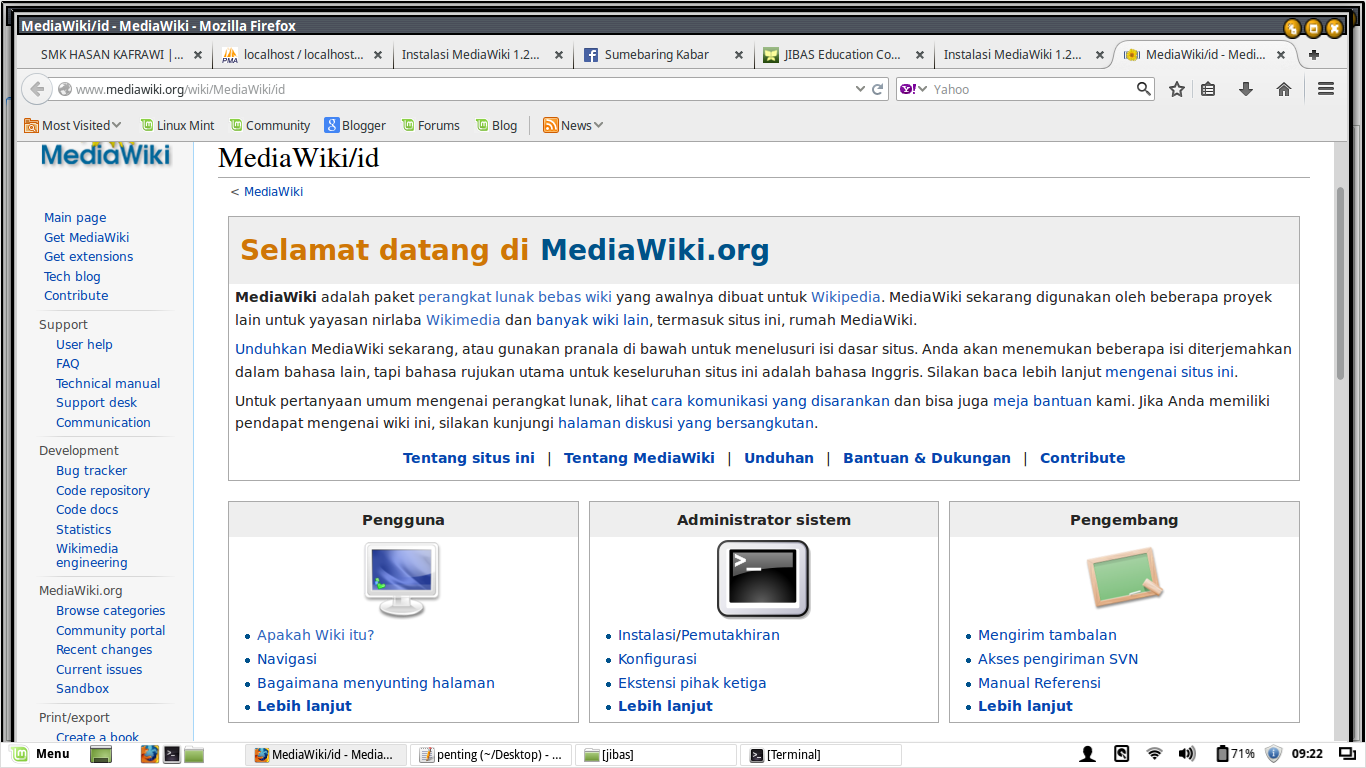The height and width of the screenshot is (768, 1366).
Task: Go to Firefox home page icon
Action: (x=1284, y=89)
